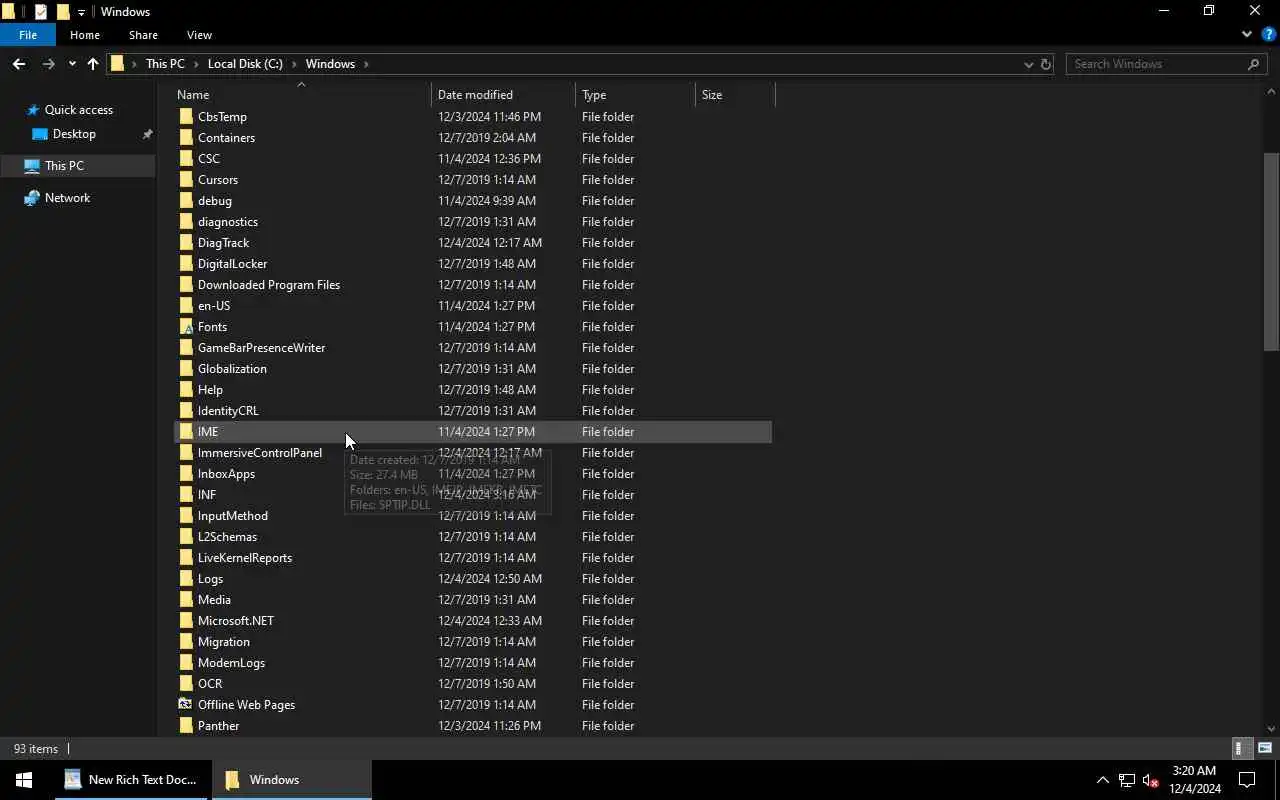Sort by the Date modified column
This screenshot has width=1280, height=800.
504,95
